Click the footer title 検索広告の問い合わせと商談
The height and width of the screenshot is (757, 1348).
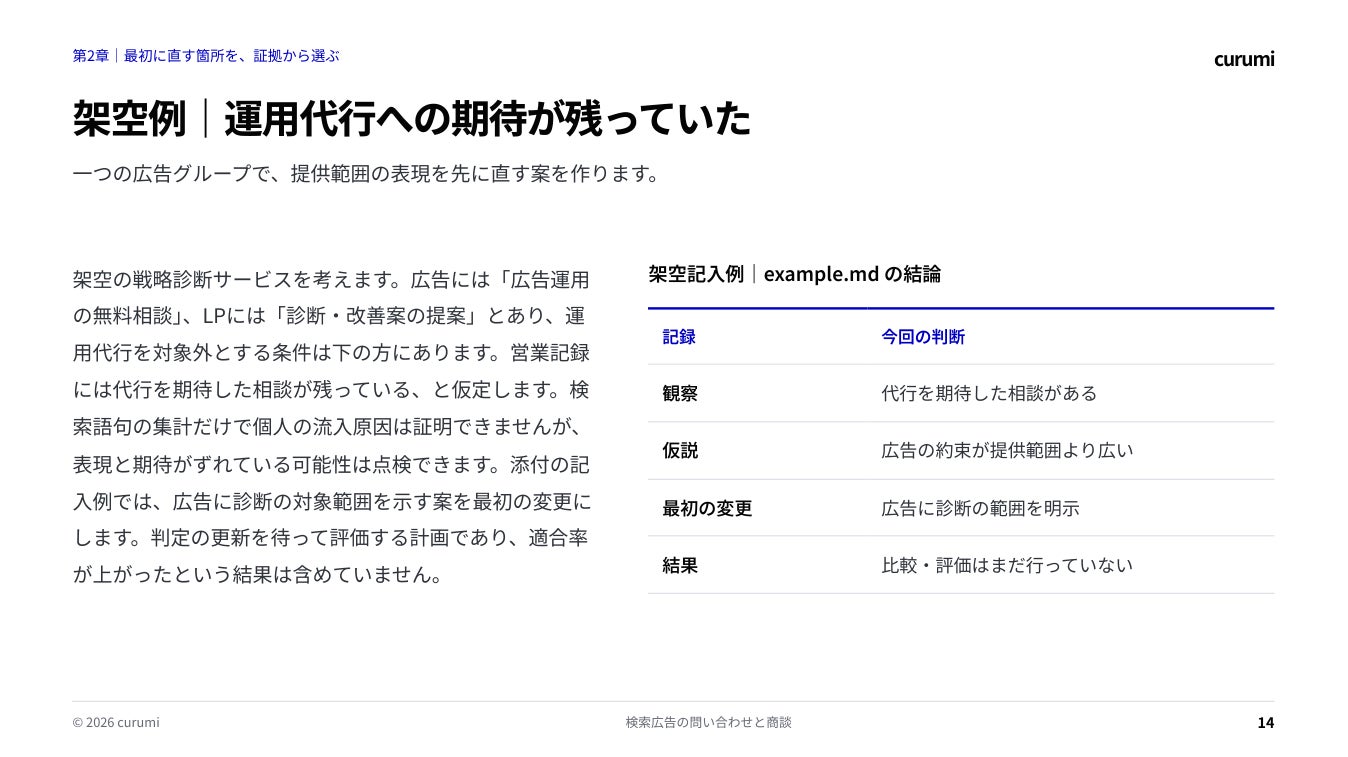point(708,722)
